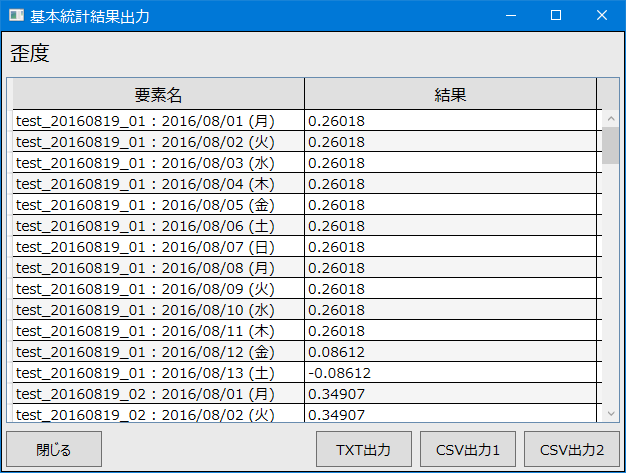Click the application icon in title bar
The height and width of the screenshot is (473, 626).
click(16, 16)
